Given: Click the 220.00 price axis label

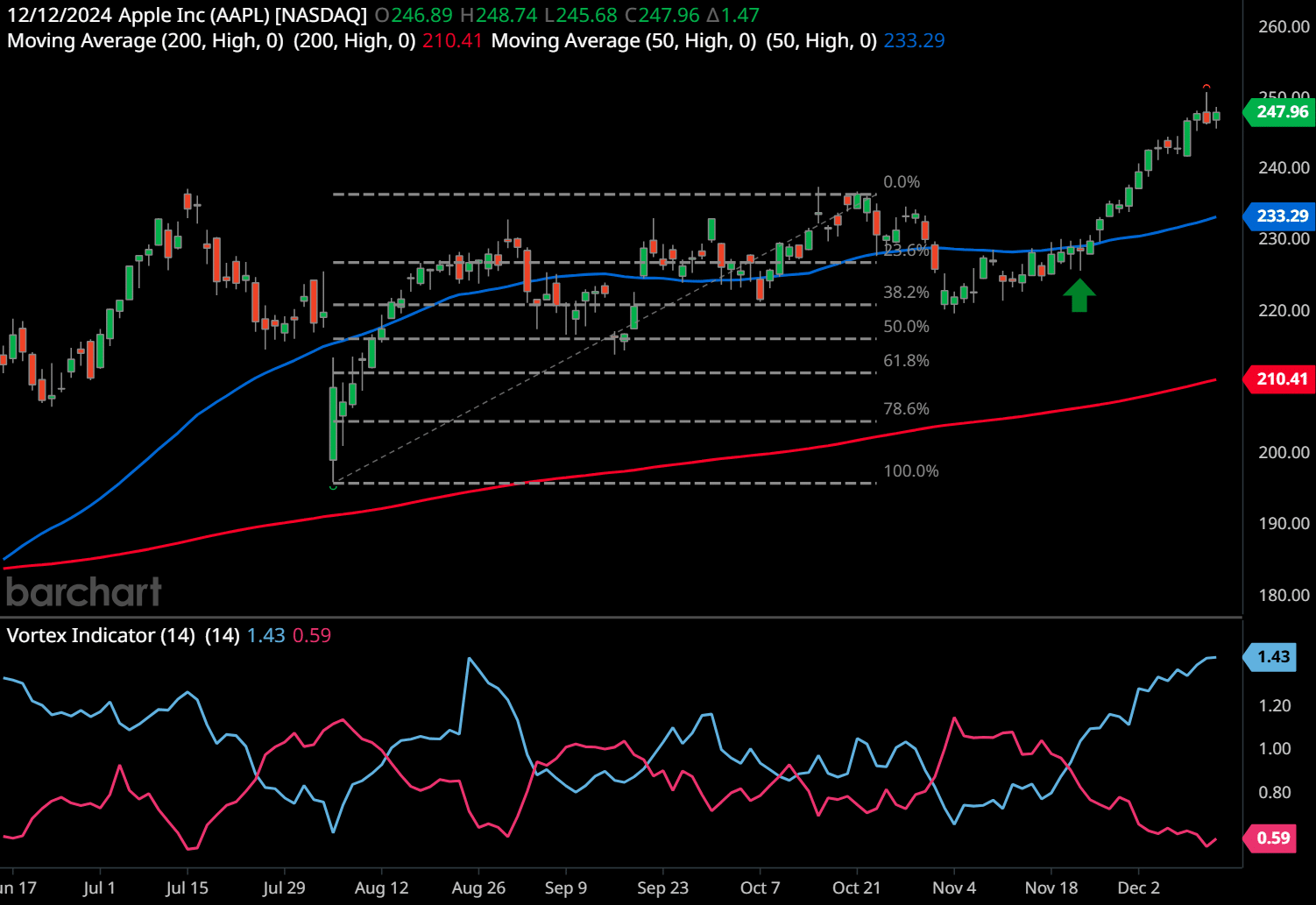Looking at the screenshot, I should pyautogui.click(x=1284, y=310).
